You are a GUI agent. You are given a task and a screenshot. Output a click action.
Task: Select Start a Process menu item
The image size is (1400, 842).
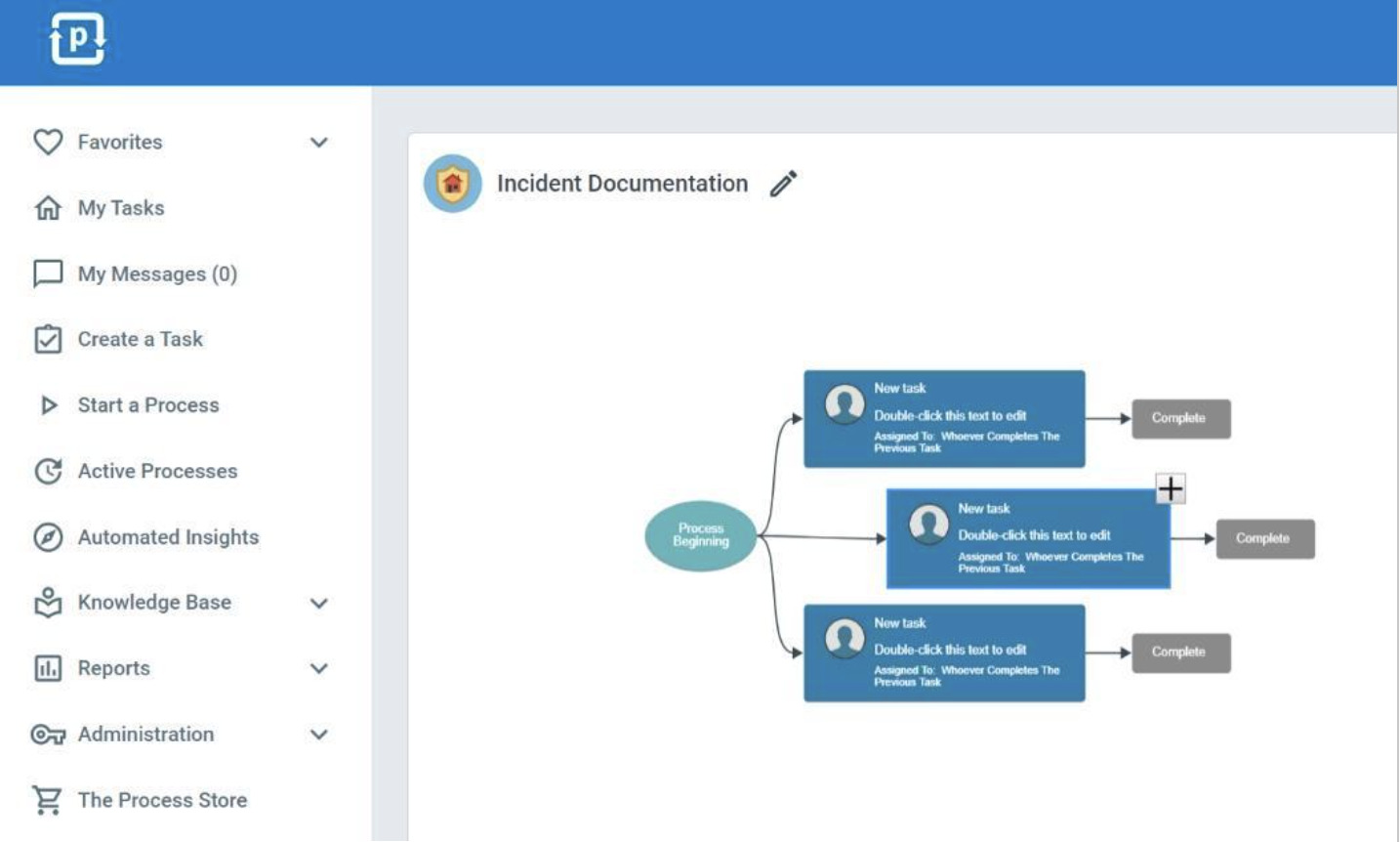pos(148,405)
